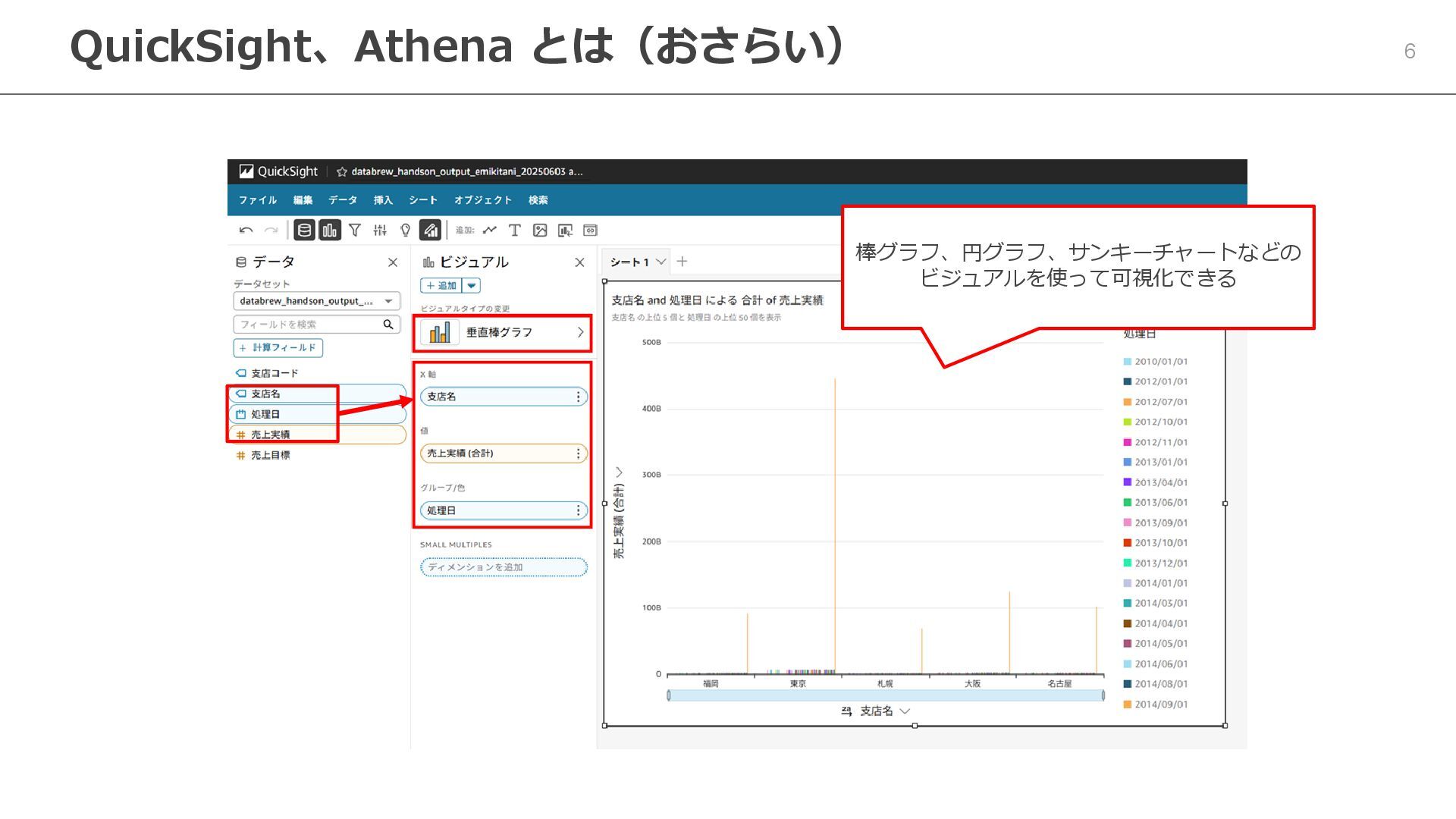Viewport: 1456px width, 819px height.
Task: Open the オブジェクト menu
Action: [483, 200]
